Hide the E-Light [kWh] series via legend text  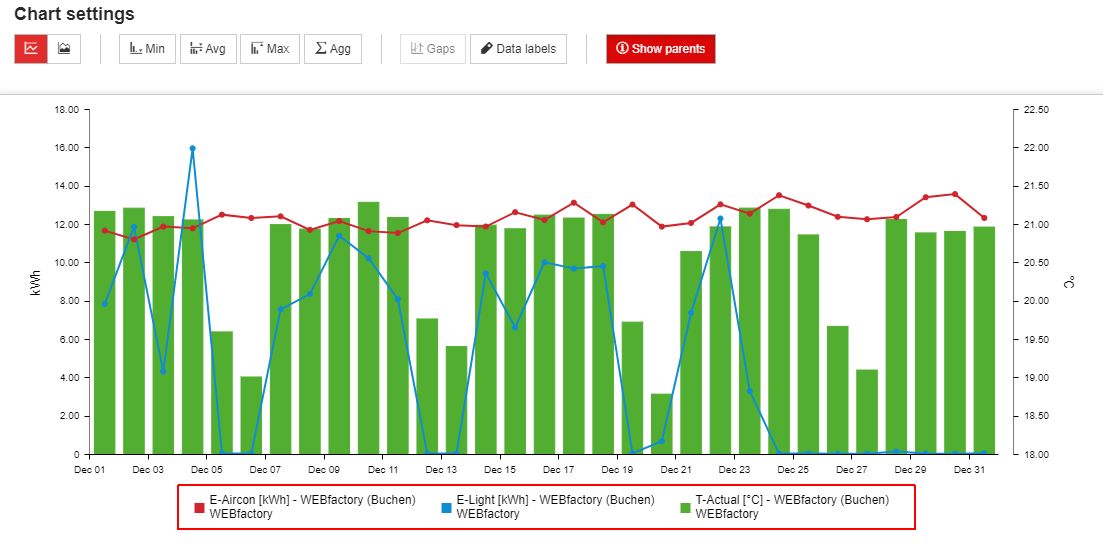(x=555, y=500)
